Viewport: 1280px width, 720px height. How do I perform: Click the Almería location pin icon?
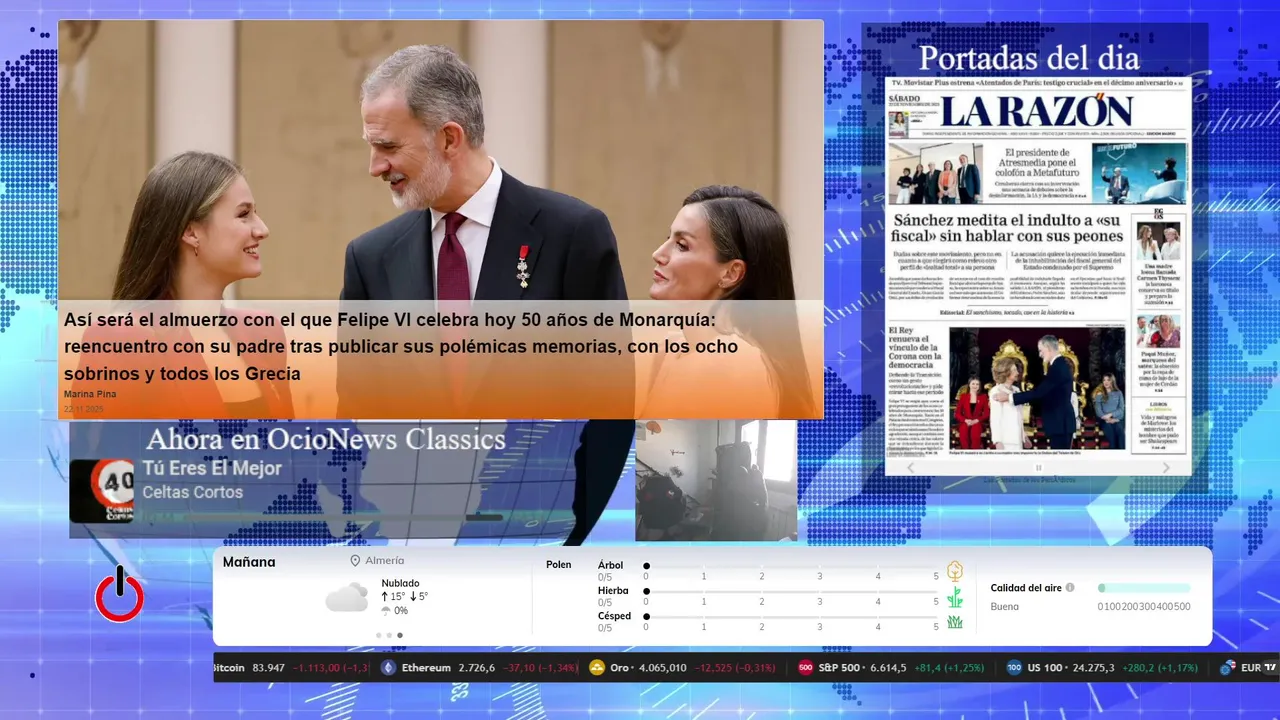355,561
